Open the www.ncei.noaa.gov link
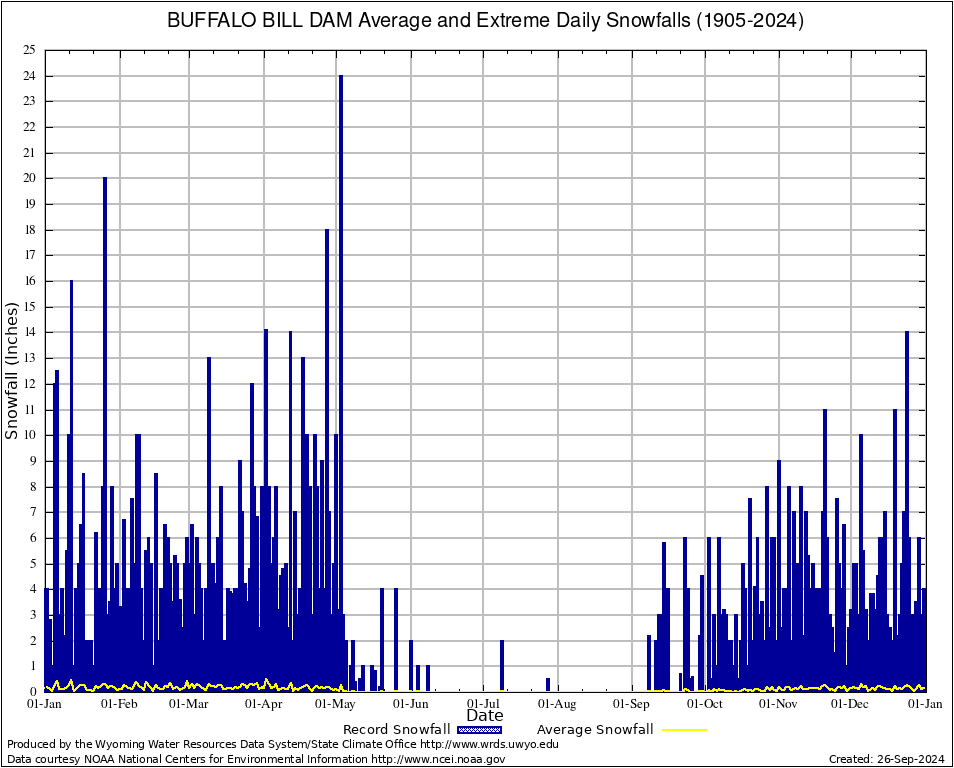 tap(438, 759)
